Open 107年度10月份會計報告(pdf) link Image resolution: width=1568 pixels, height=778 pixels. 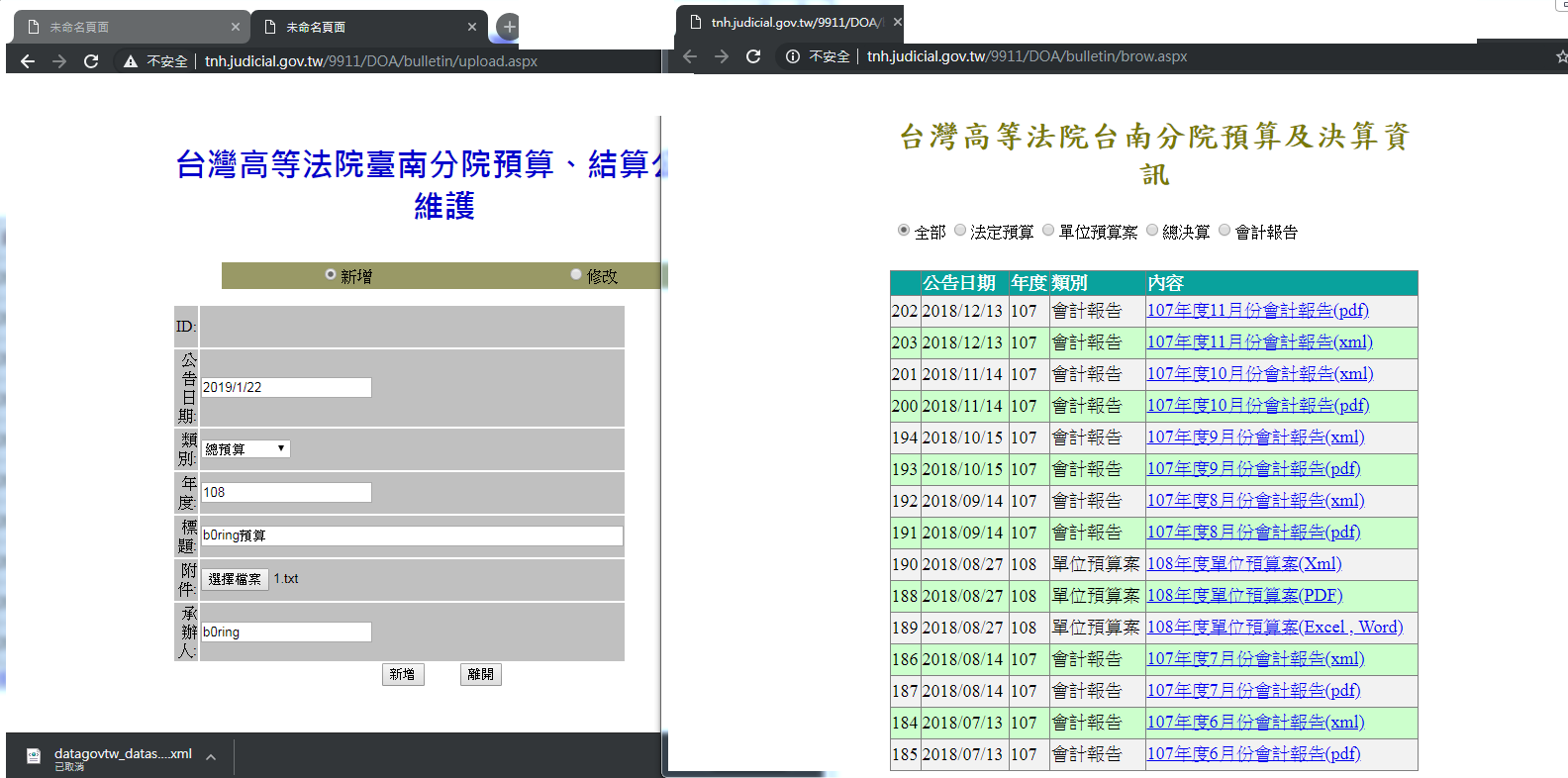(x=1257, y=405)
